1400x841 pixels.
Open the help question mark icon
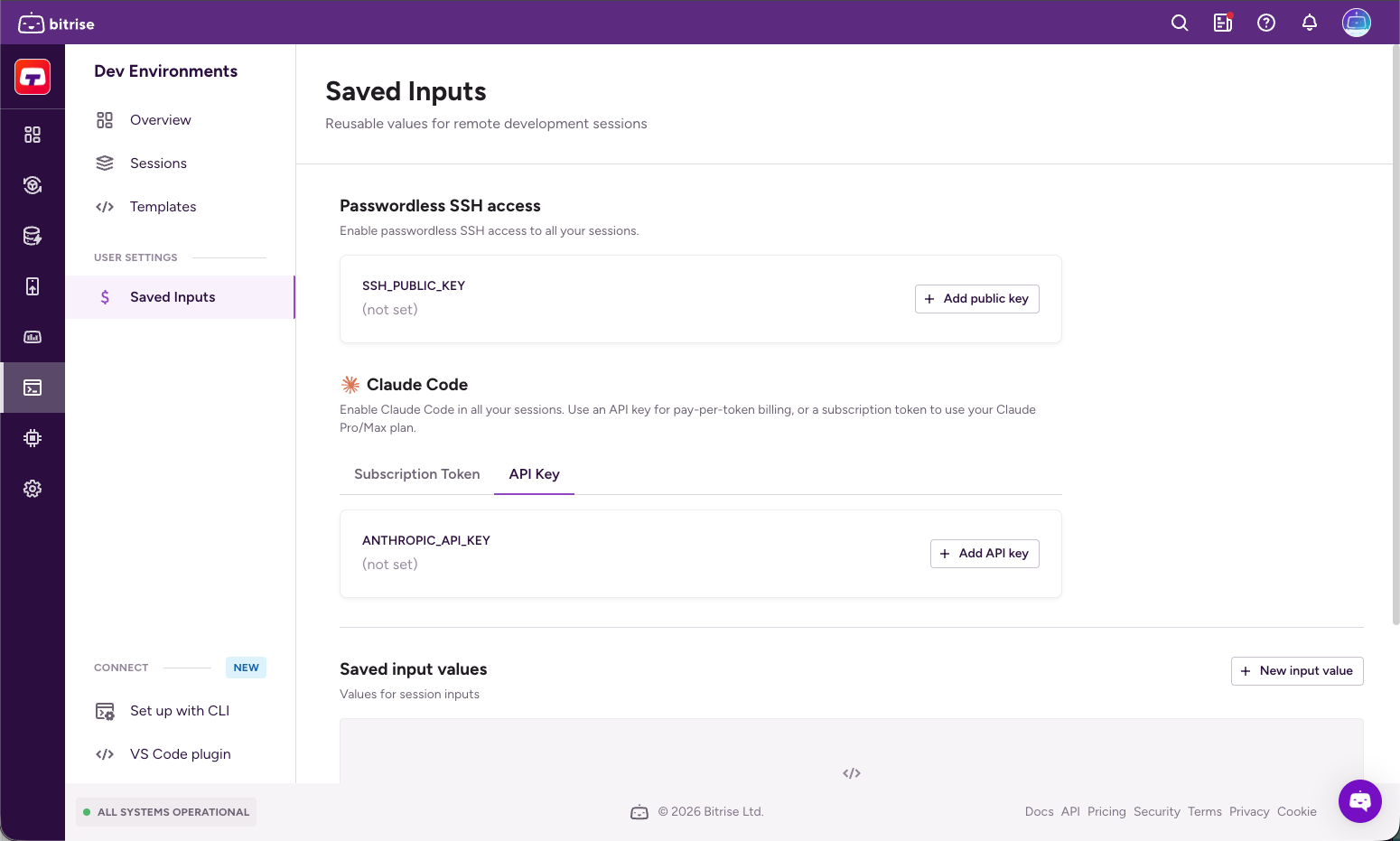1266,23
